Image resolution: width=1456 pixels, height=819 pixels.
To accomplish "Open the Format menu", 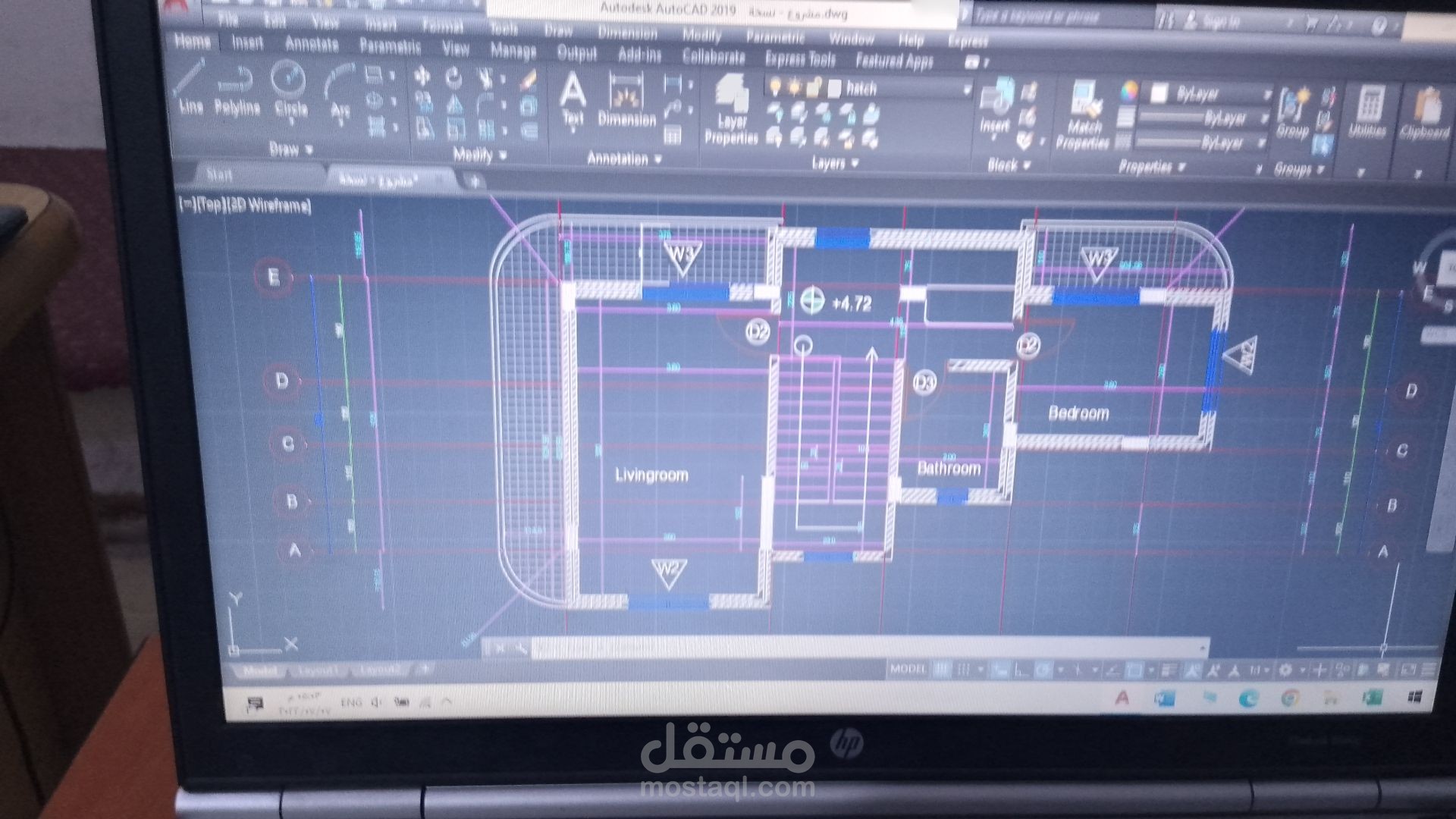I will point(442,27).
